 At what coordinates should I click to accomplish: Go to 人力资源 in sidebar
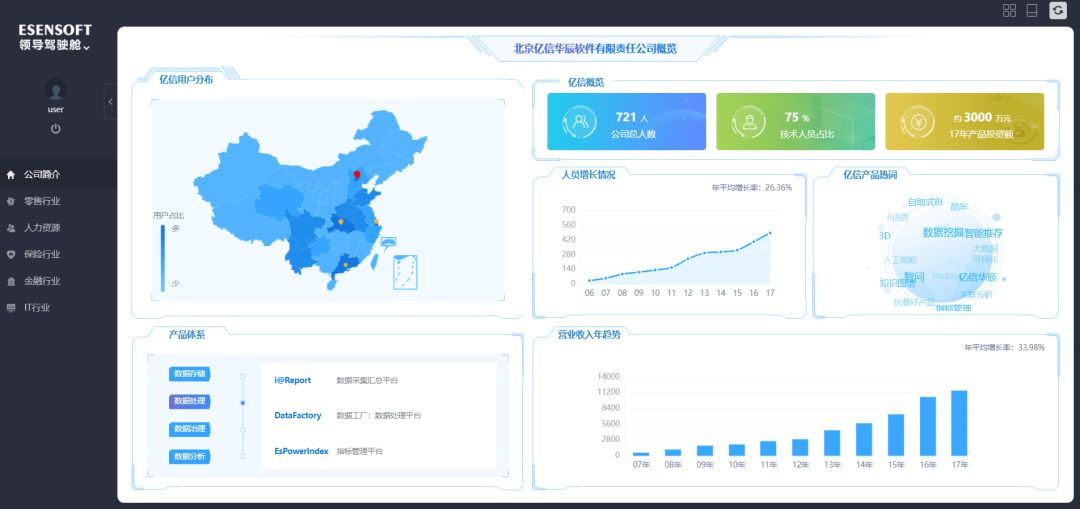[42, 228]
